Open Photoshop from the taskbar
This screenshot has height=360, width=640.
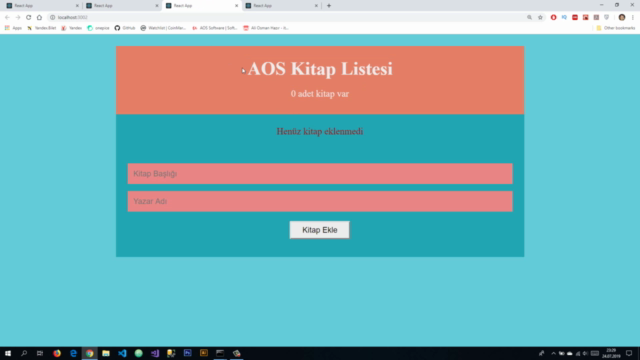pyautogui.click(x=187, y=353)
